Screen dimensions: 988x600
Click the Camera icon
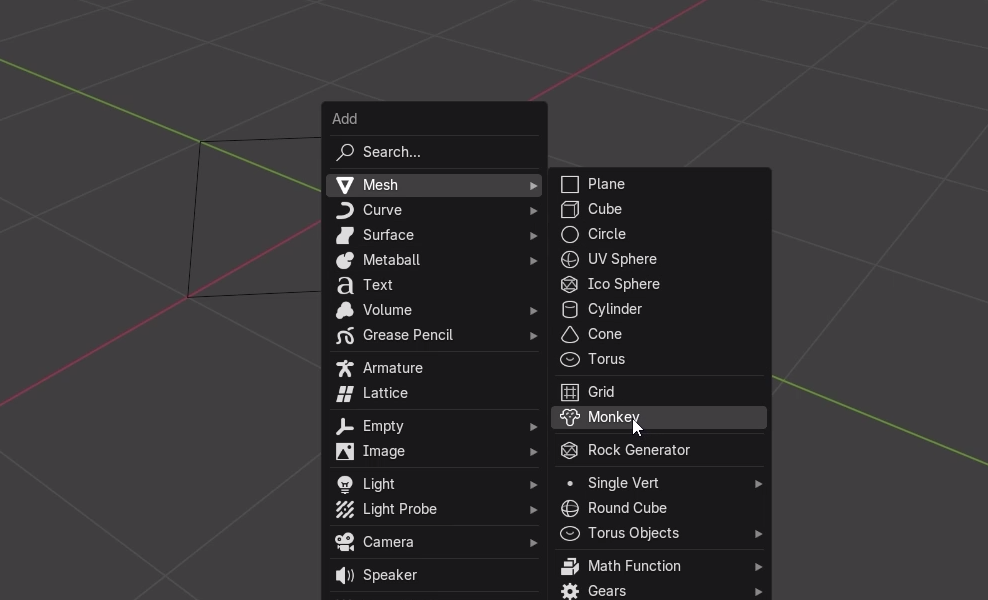(345, 542)
